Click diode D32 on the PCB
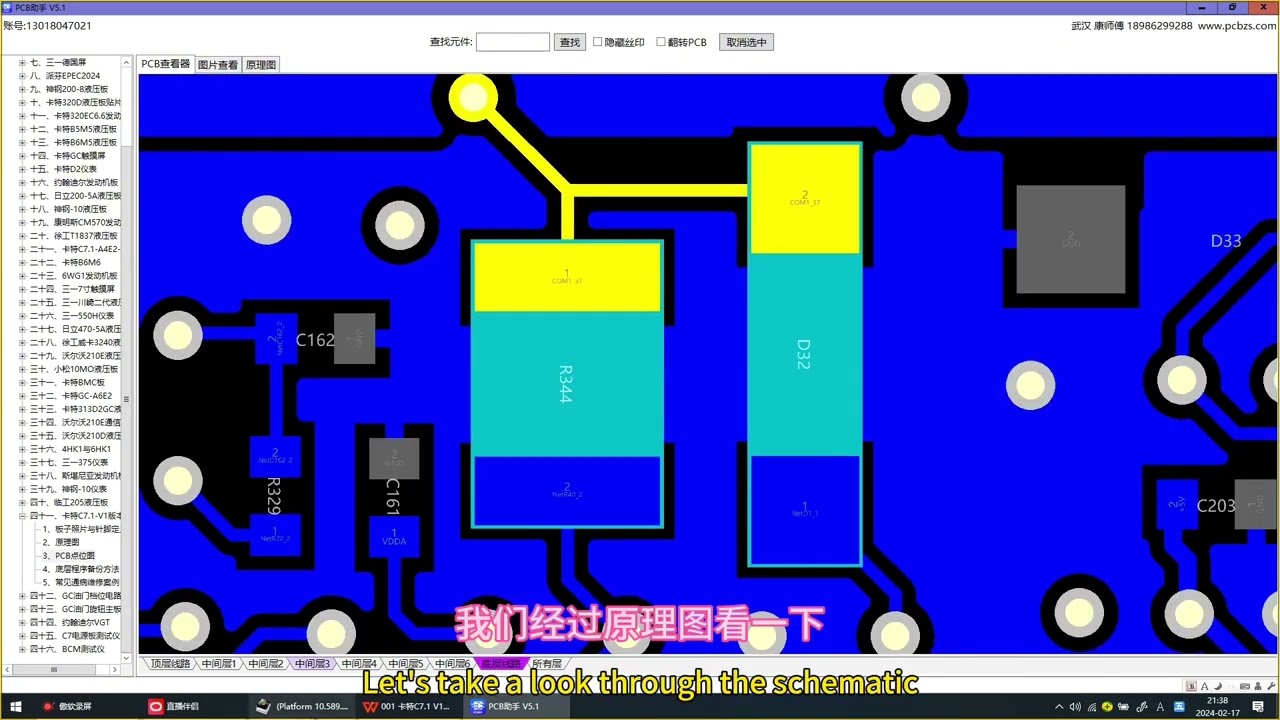This screenshot has width=1280, height=720. (804, 354)
